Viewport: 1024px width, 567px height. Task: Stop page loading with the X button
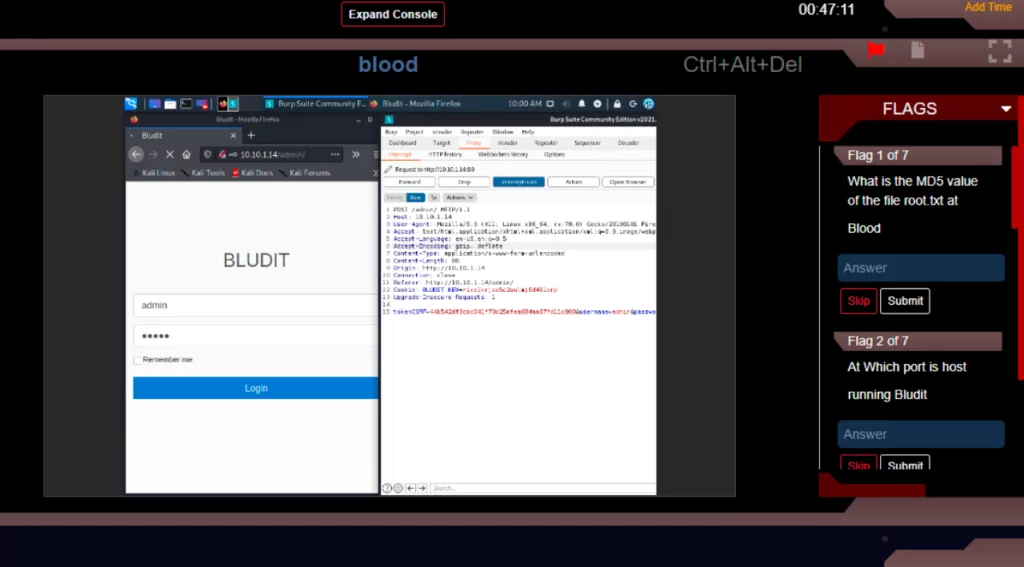click(170, 155)
